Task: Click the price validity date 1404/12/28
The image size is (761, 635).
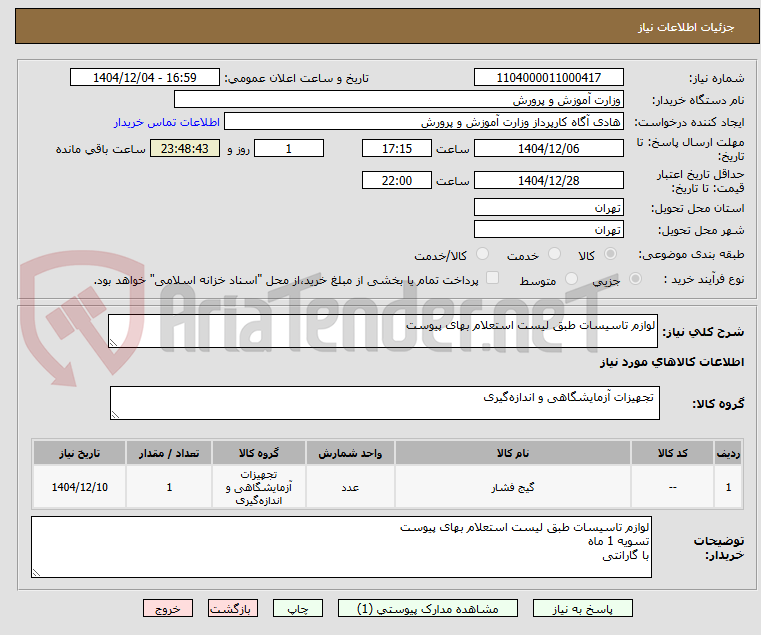Action: [548, 181]
